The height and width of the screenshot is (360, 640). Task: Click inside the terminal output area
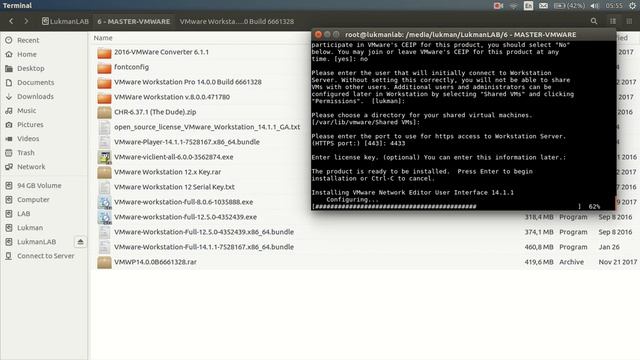click(463, 125)
